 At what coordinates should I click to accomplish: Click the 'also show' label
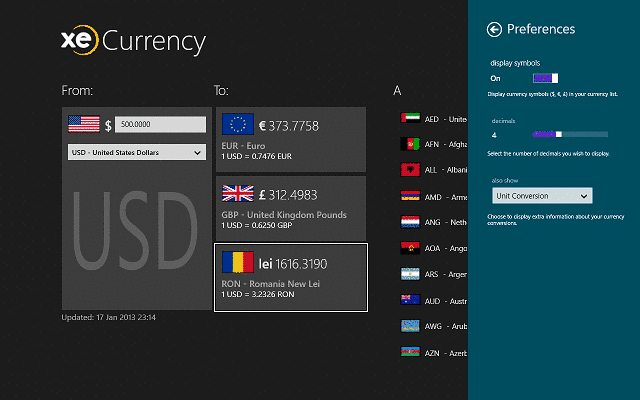(505, 180)
